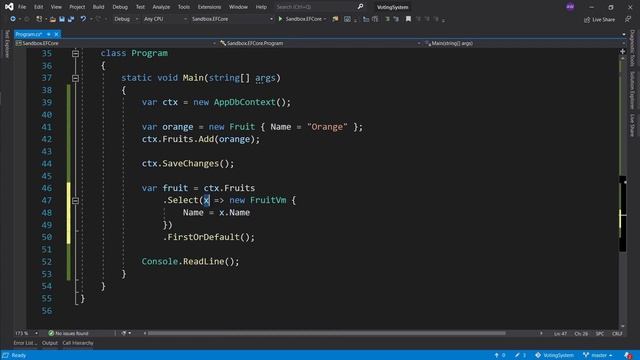Open the Tools menu
This screenshot has width=640, height=360.
point(184,7)
